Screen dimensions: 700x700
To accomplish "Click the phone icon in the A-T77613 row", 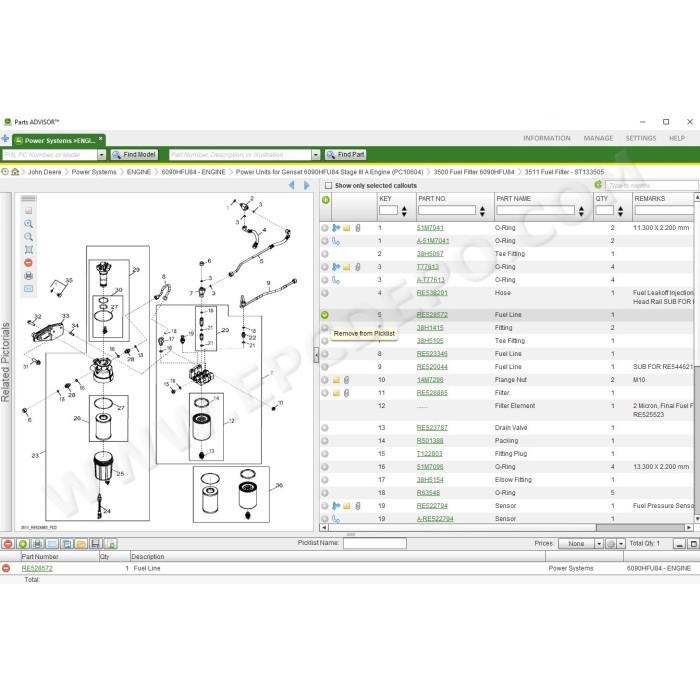I will 336,280.
